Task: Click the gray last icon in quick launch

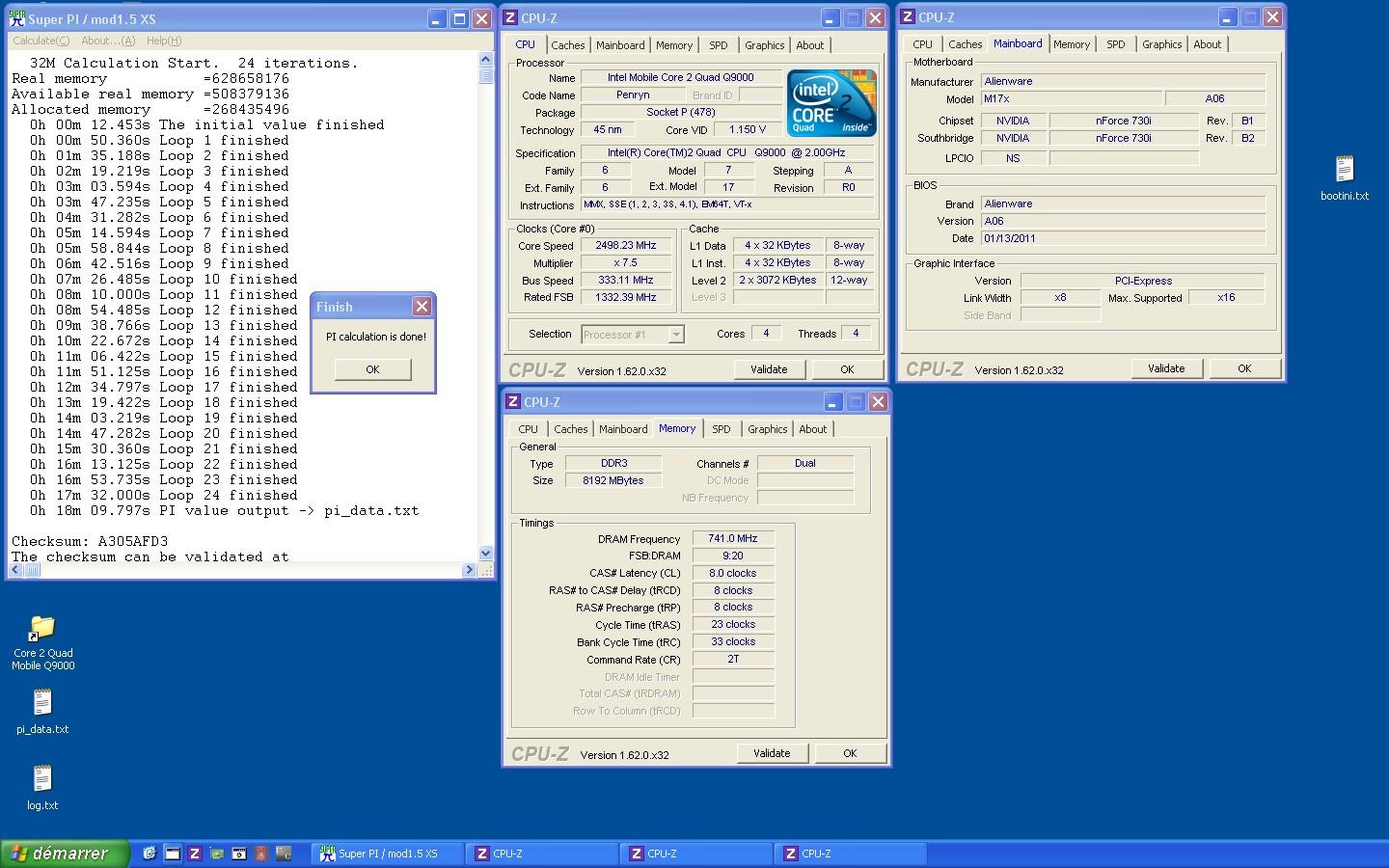Action: pos(284,854)
